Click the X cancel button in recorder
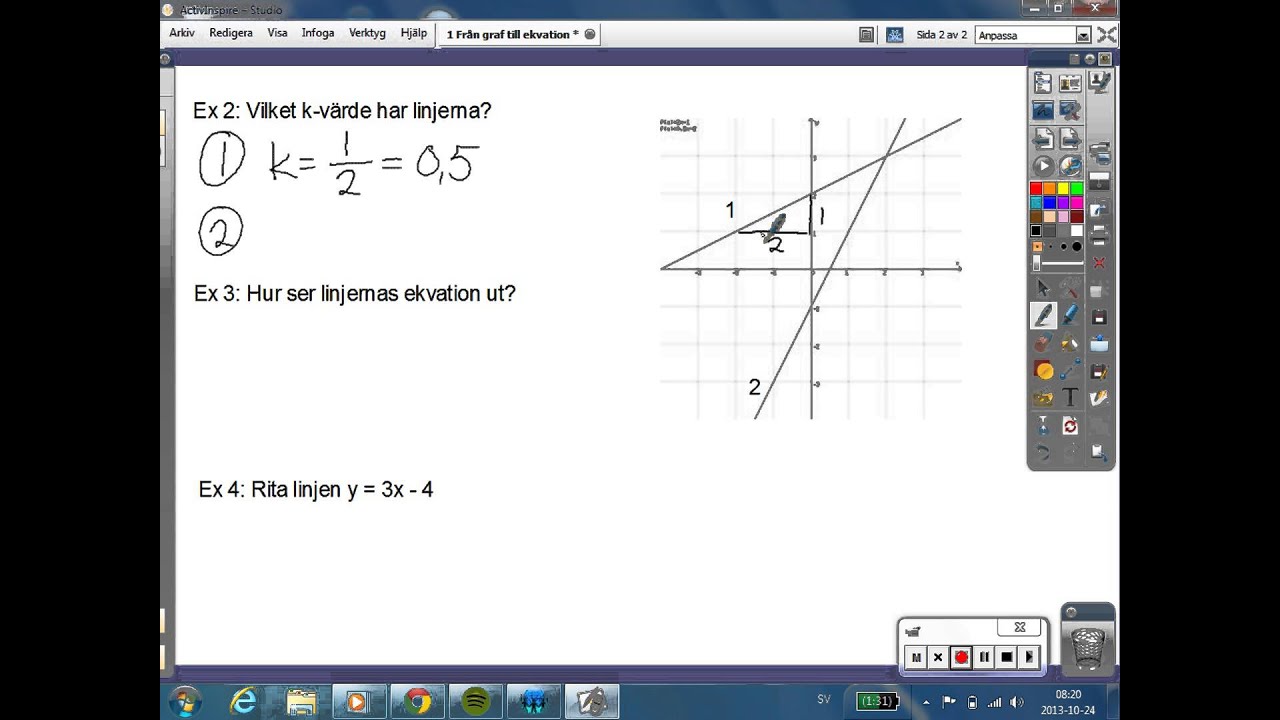Viewport: 1280px width, 720px height. click(x=938, y=657)
